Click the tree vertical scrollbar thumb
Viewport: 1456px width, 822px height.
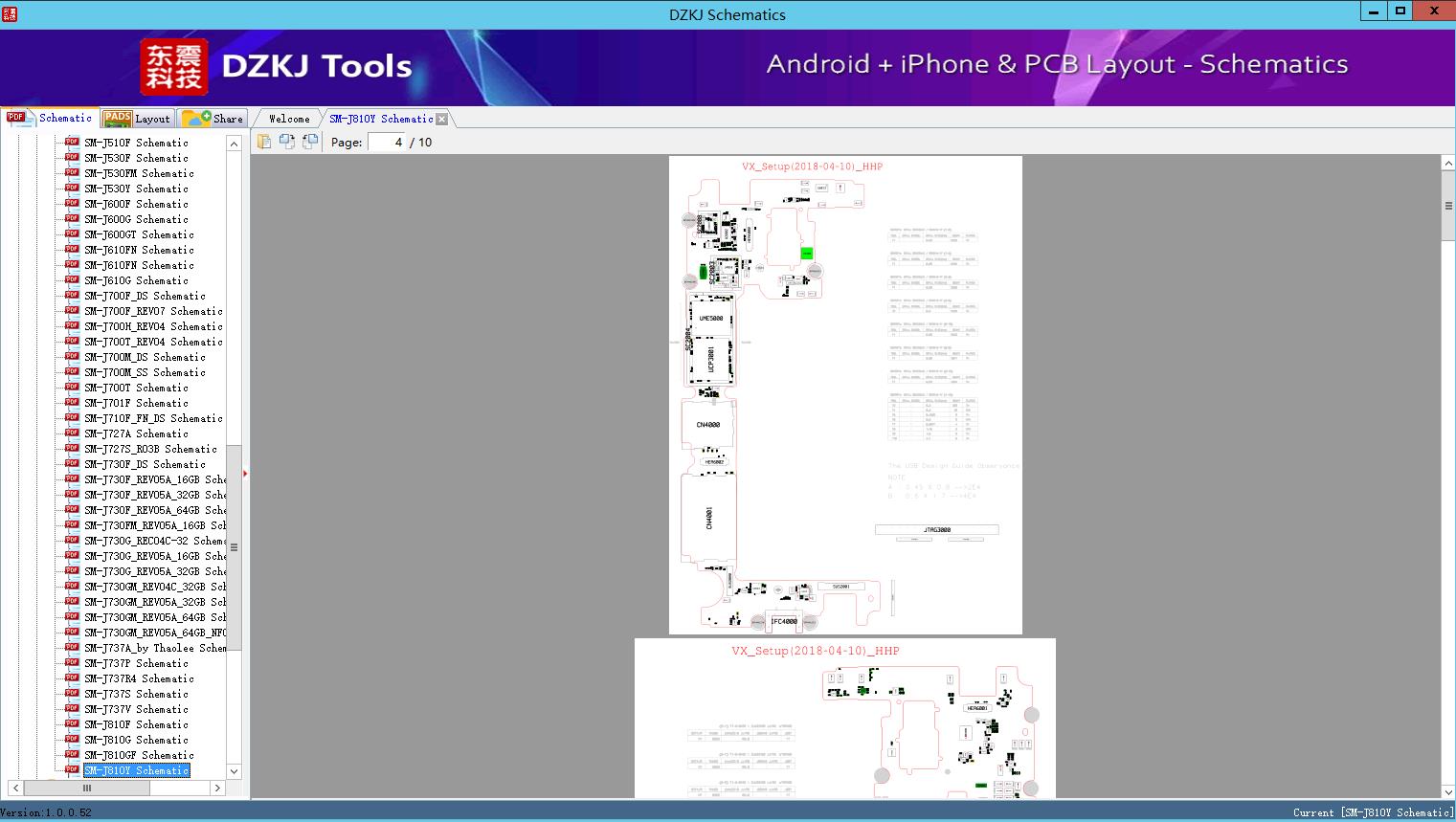[234, 547]
